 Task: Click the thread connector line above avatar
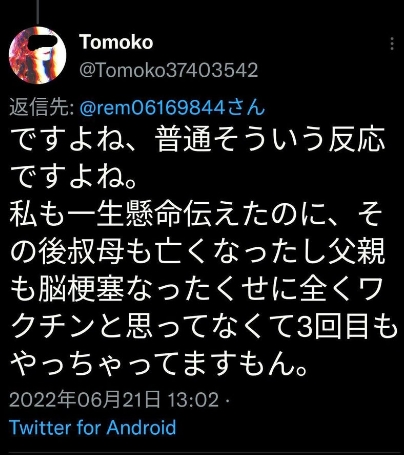38,12
